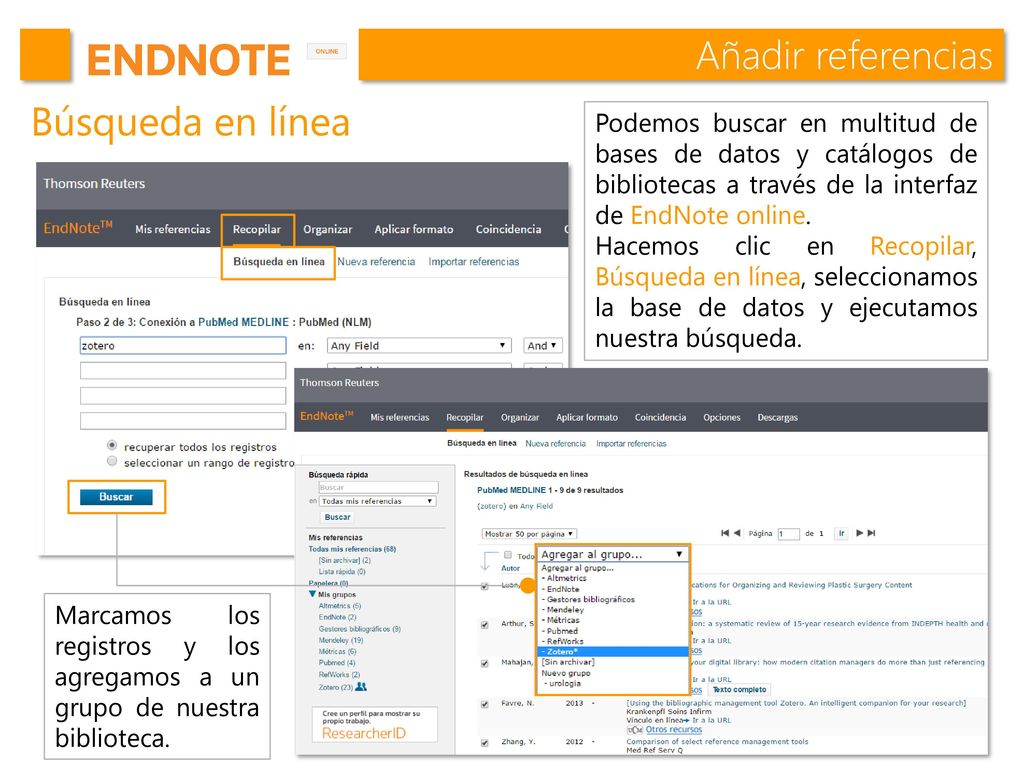Open 'Gestores bibliográficos (9)' group in sidebar

pyautogui.click(x=360, y=629)
